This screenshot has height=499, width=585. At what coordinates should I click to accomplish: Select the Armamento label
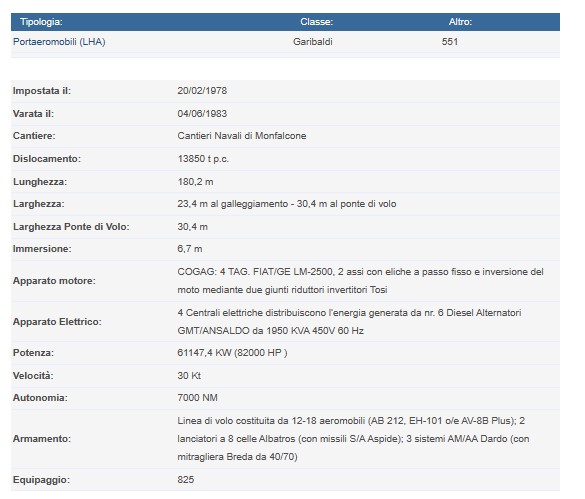42,439
